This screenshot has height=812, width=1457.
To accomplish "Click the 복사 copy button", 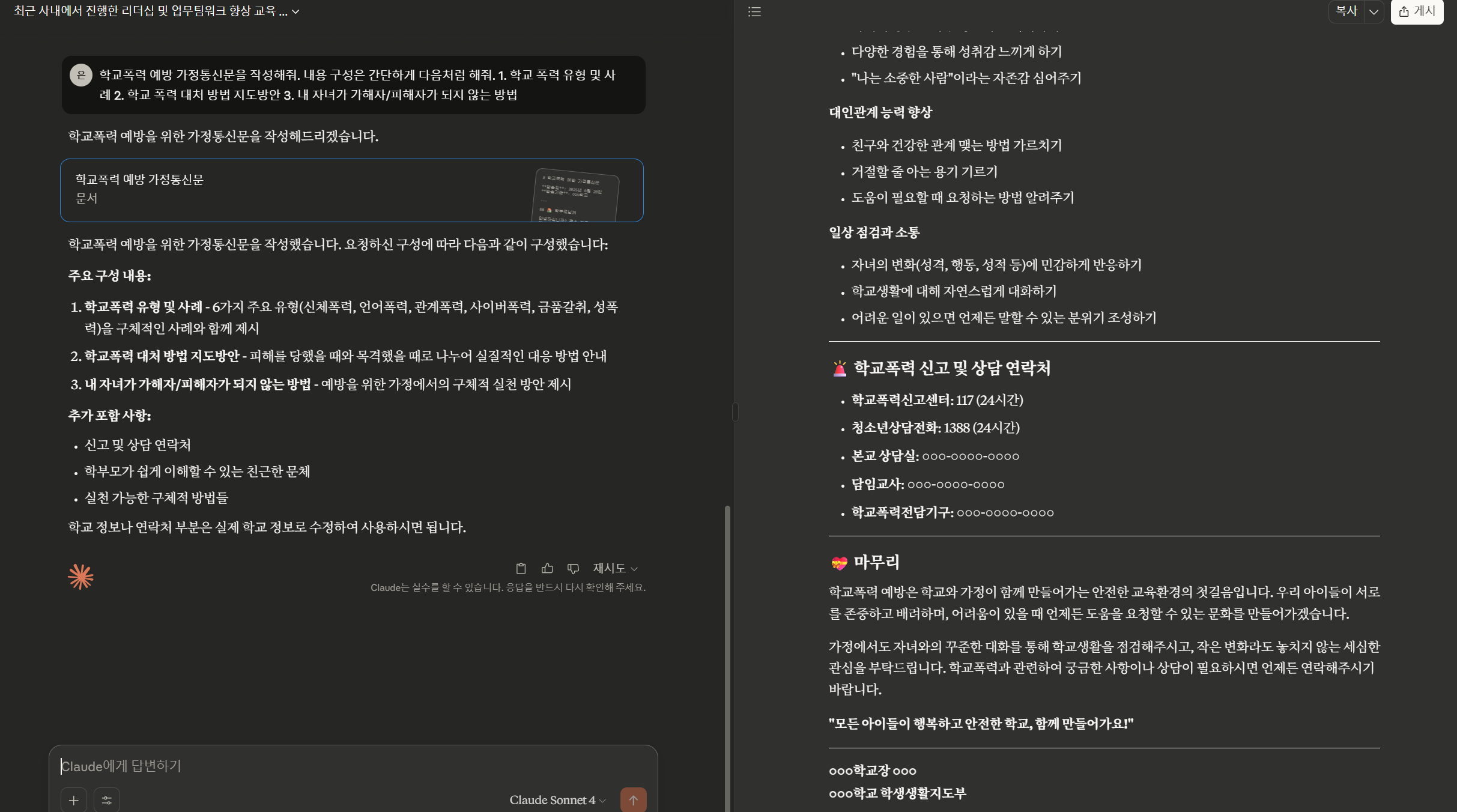I will click(x=1346, y=11).
